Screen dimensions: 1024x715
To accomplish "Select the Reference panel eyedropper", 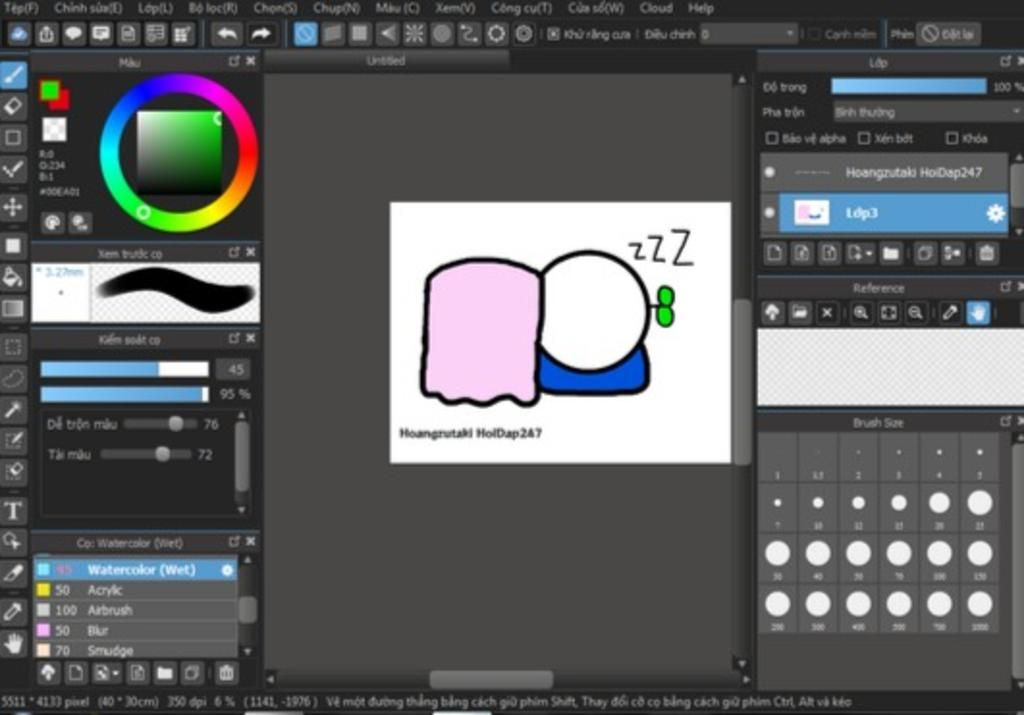I will 950,313.
